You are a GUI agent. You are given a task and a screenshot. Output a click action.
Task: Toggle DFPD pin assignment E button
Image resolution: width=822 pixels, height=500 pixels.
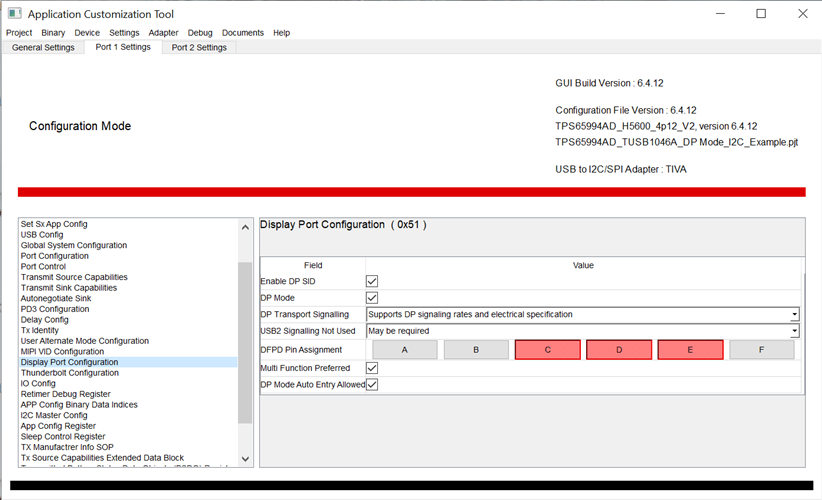point(690,350)
